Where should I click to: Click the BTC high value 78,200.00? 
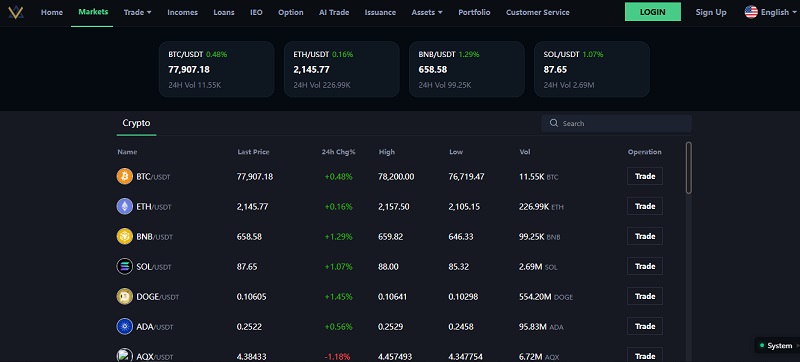click(x=396, y=176)
